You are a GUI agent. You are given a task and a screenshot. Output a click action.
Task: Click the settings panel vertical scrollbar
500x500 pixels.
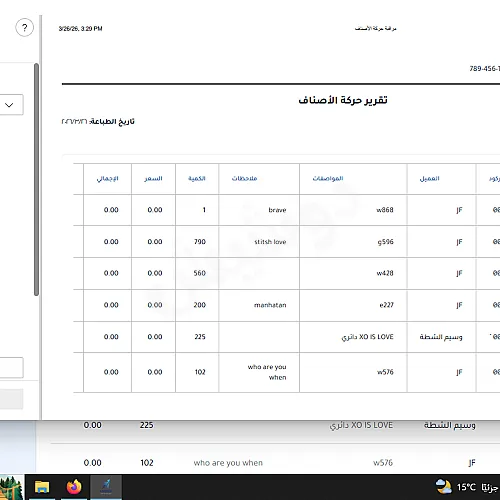[36, 179]
